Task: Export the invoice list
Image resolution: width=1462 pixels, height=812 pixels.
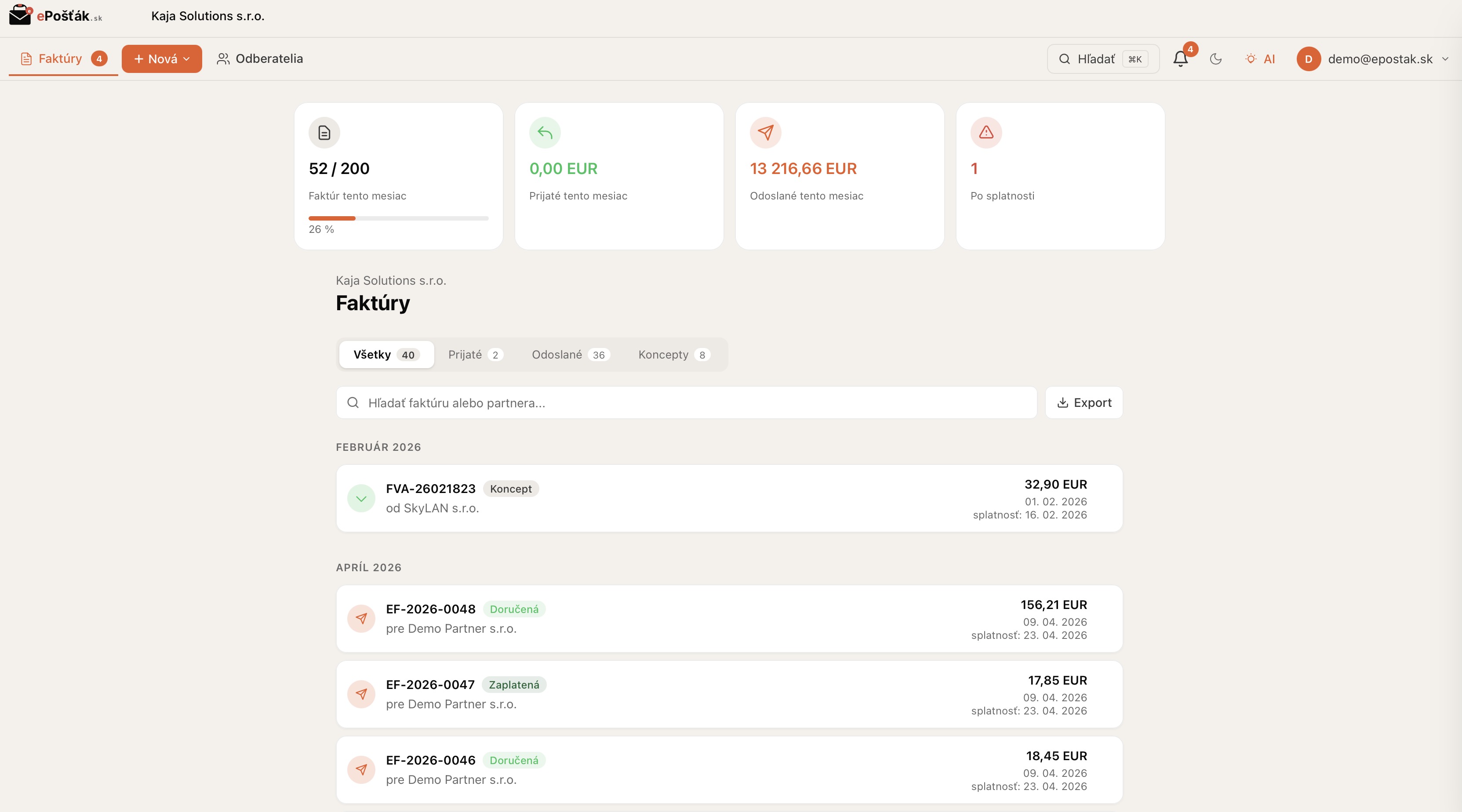Action: 1084,402
